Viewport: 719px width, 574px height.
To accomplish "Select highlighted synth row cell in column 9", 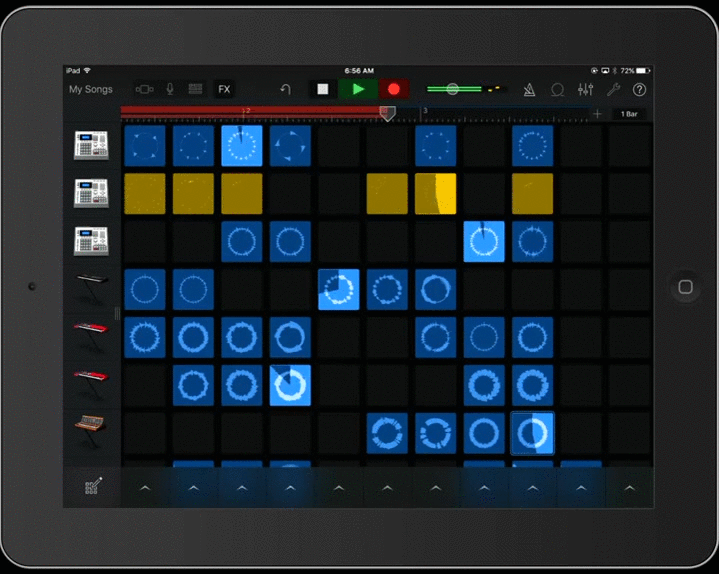I will (532, 433).
